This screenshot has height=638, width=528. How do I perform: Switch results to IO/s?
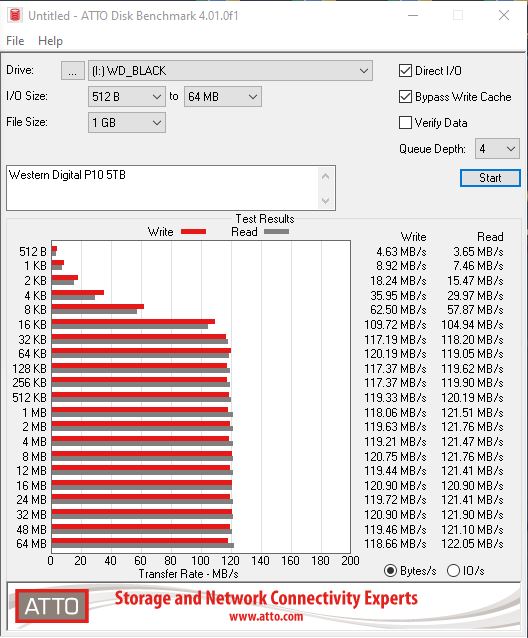pyautogui.click(x=454, y=571)
